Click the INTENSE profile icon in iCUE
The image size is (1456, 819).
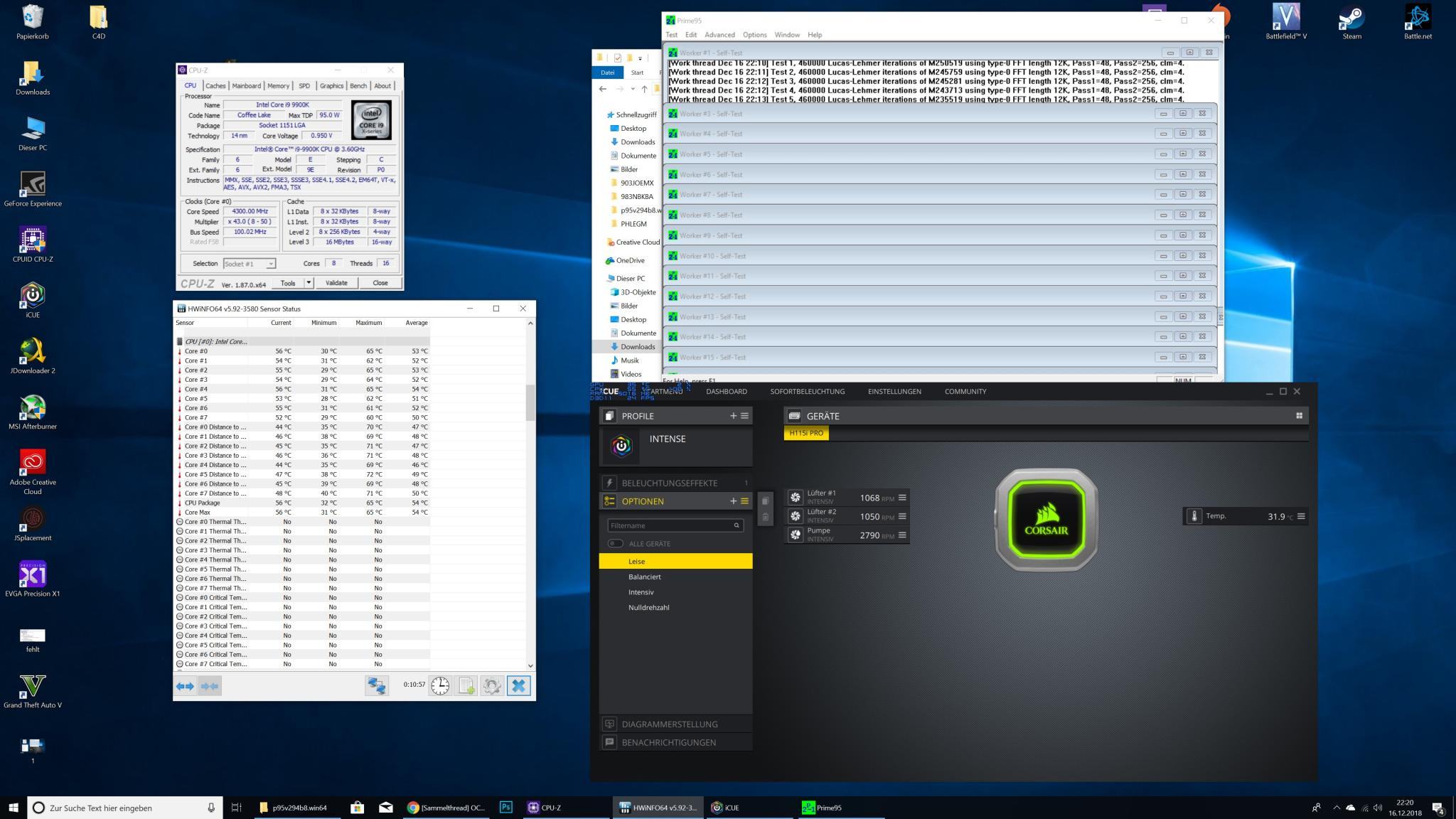point(621,446)
